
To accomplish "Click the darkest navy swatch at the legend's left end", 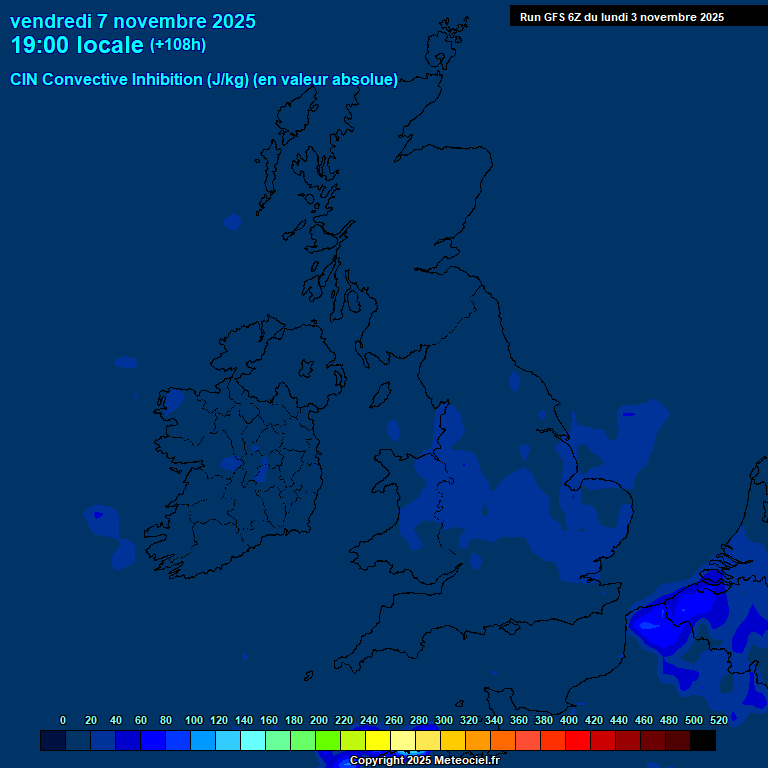I will click(x=53, y=741).
